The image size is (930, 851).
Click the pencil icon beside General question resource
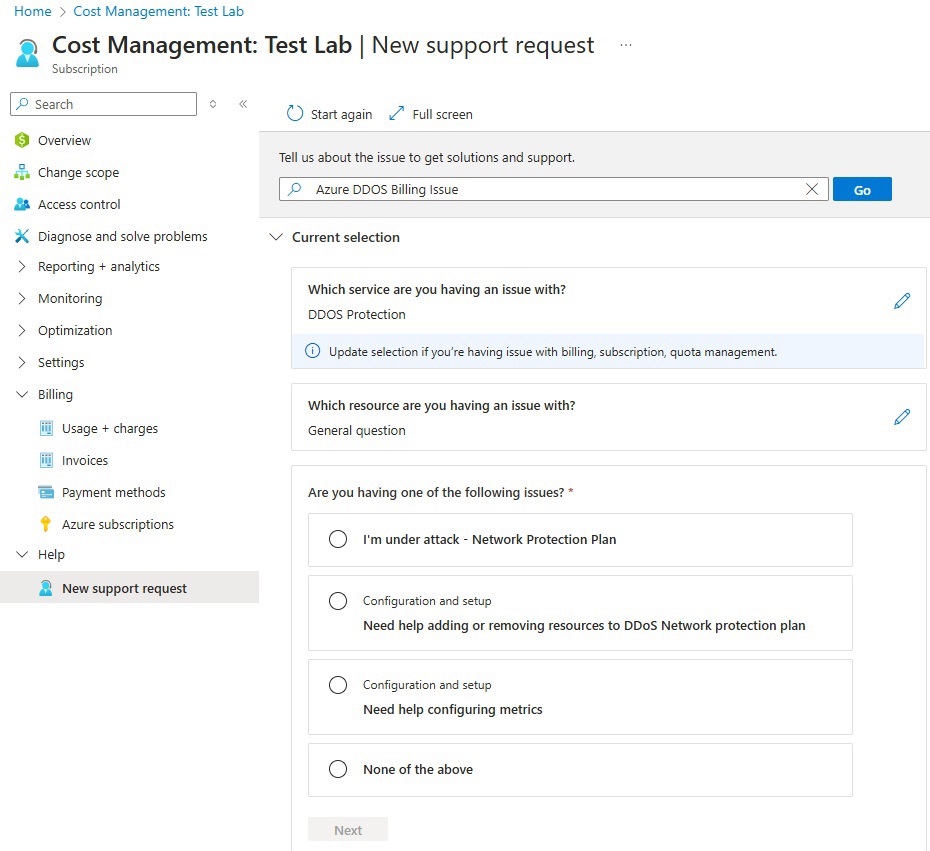[902, 417]
